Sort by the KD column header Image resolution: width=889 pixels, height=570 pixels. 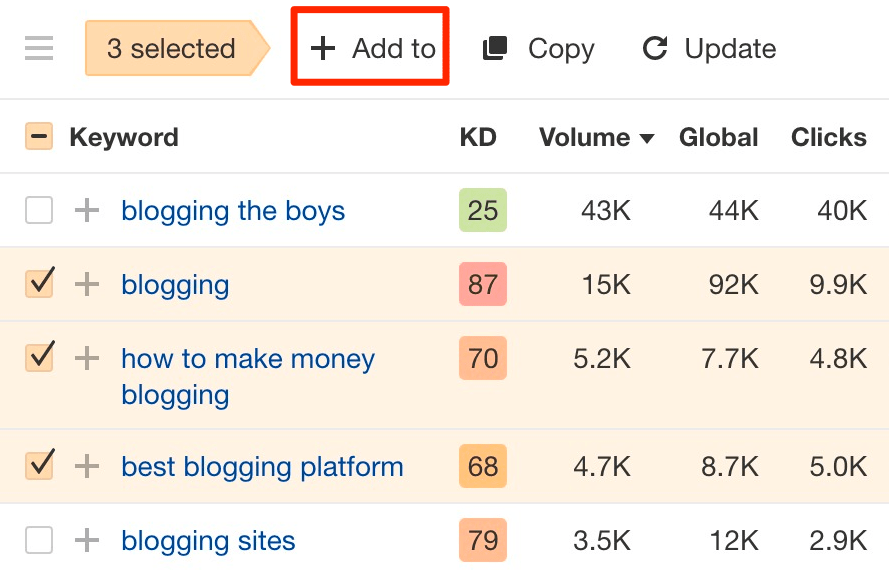(x=478, y=137)
